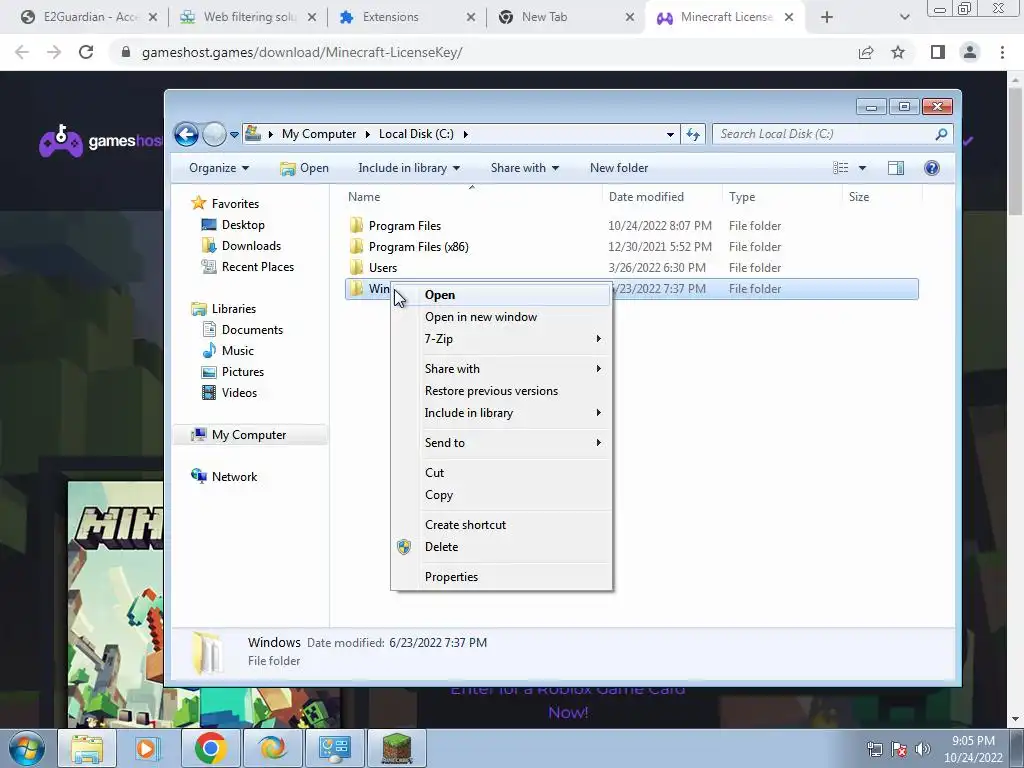Choose Cut in context menu
1024x768 pixels.
click(501, 473)
